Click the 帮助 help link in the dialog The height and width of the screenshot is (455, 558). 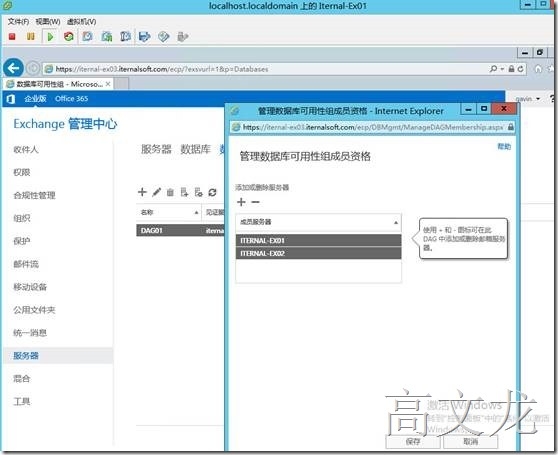(x=504, y=146)
